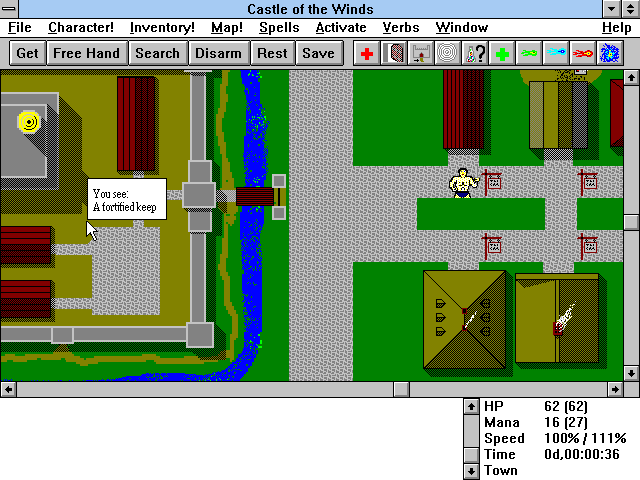The image size is (640, 480).
Task: Click the Free Hand button
Action: click(x=87, y=53)
